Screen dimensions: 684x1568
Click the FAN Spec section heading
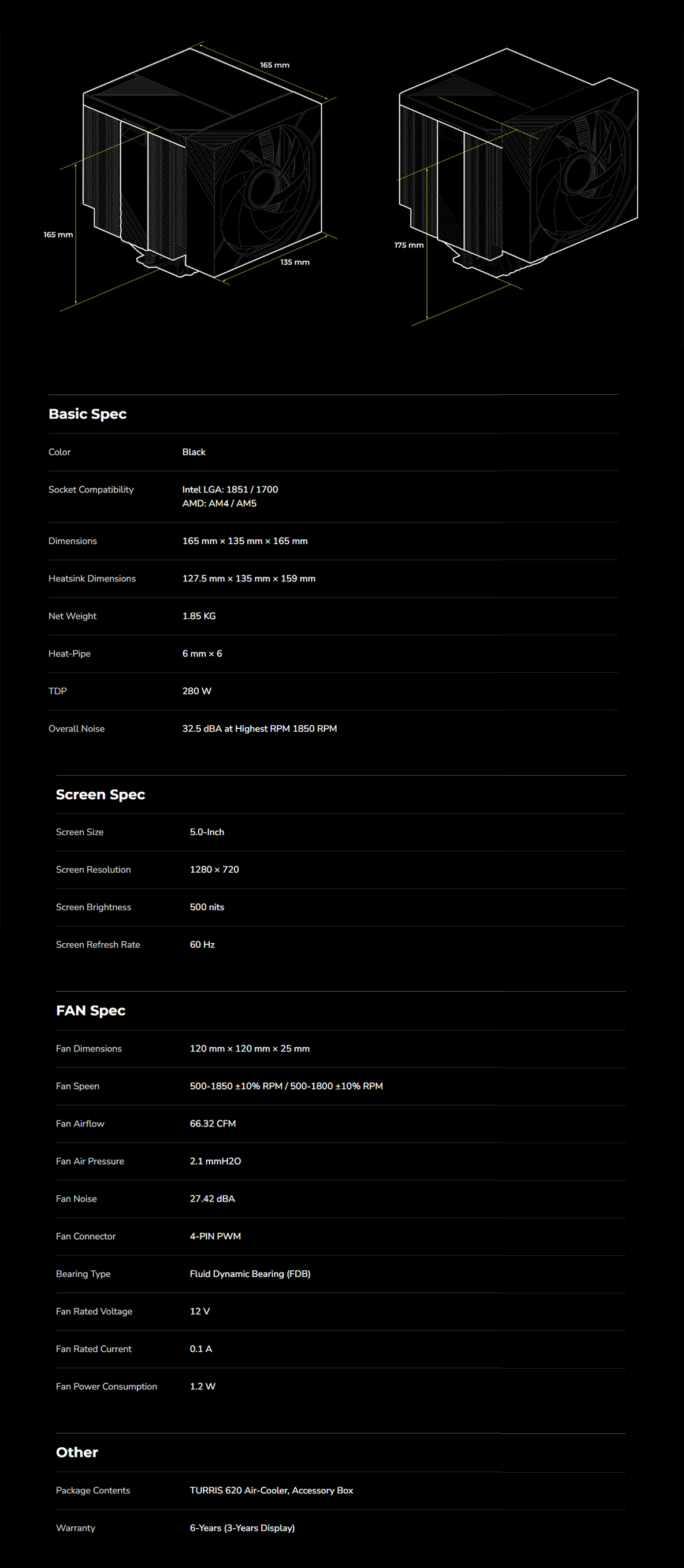coord(91,1010)
